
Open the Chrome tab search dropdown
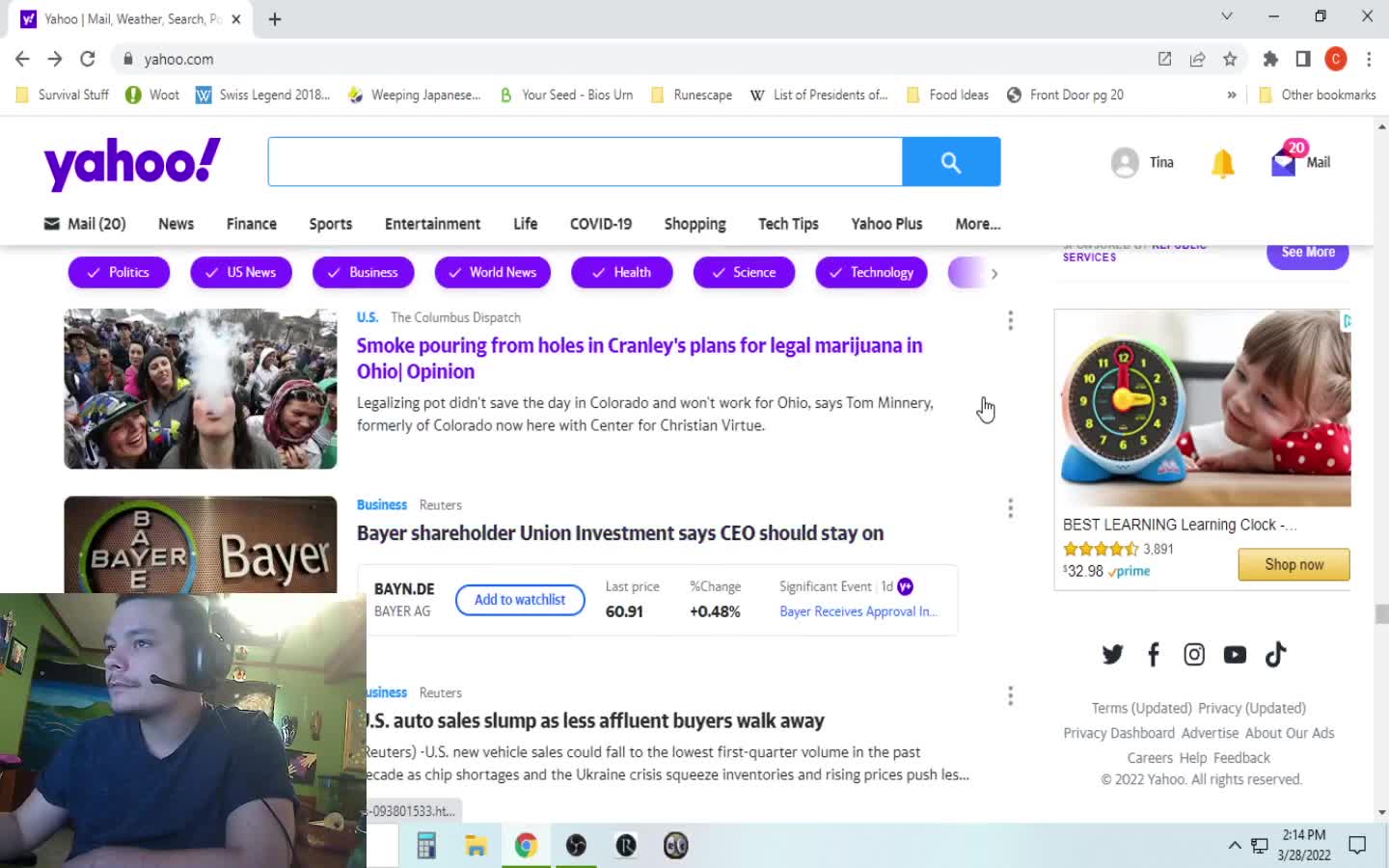(x=1227, y=16)
